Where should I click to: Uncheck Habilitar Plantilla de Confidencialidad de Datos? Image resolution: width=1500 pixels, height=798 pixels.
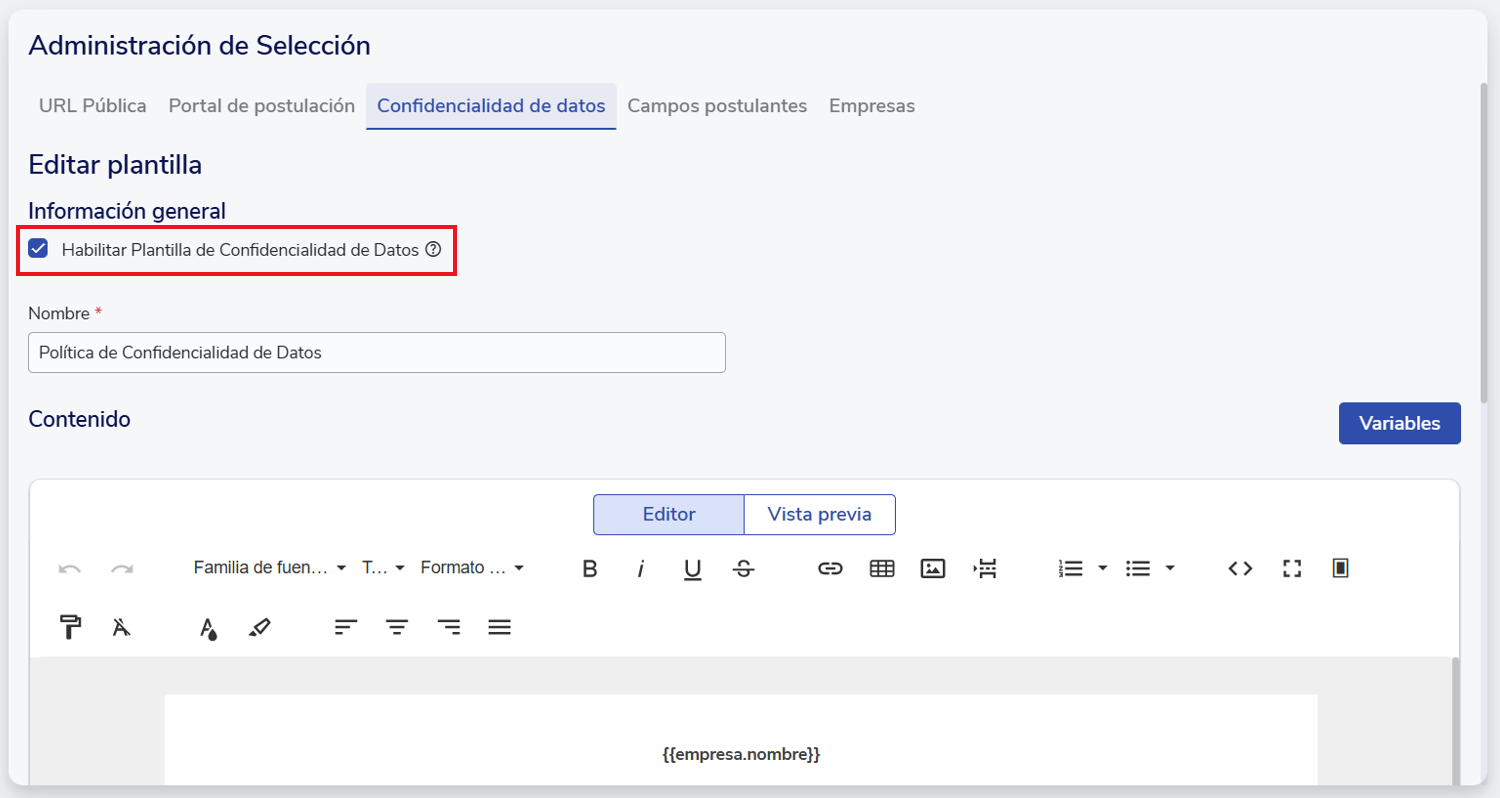click(39, 249)
